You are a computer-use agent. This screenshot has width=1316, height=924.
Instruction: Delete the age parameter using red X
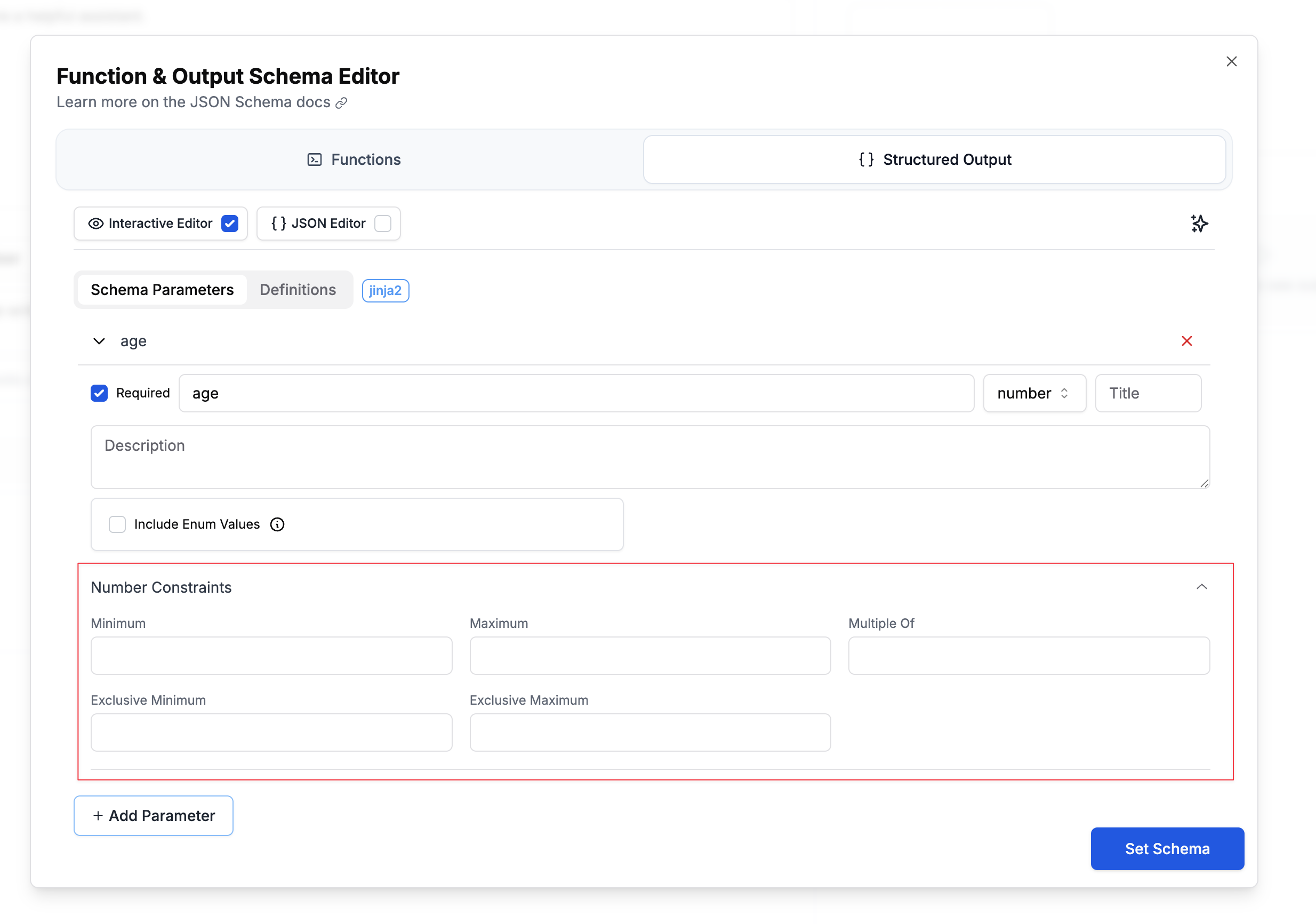(x=1187, y=341)
